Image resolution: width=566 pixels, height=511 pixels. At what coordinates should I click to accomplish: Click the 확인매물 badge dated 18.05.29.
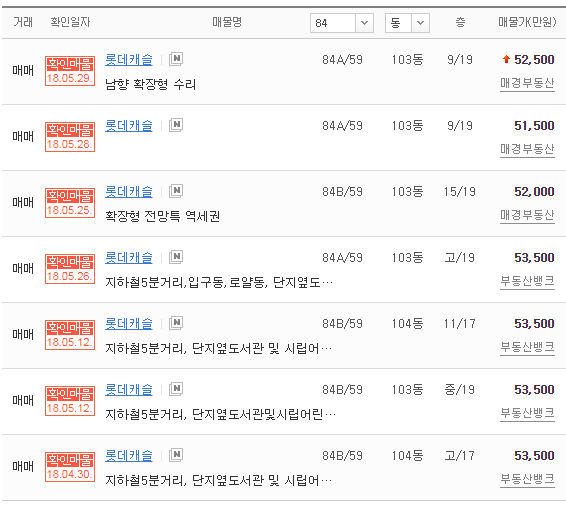pos(70,71)
